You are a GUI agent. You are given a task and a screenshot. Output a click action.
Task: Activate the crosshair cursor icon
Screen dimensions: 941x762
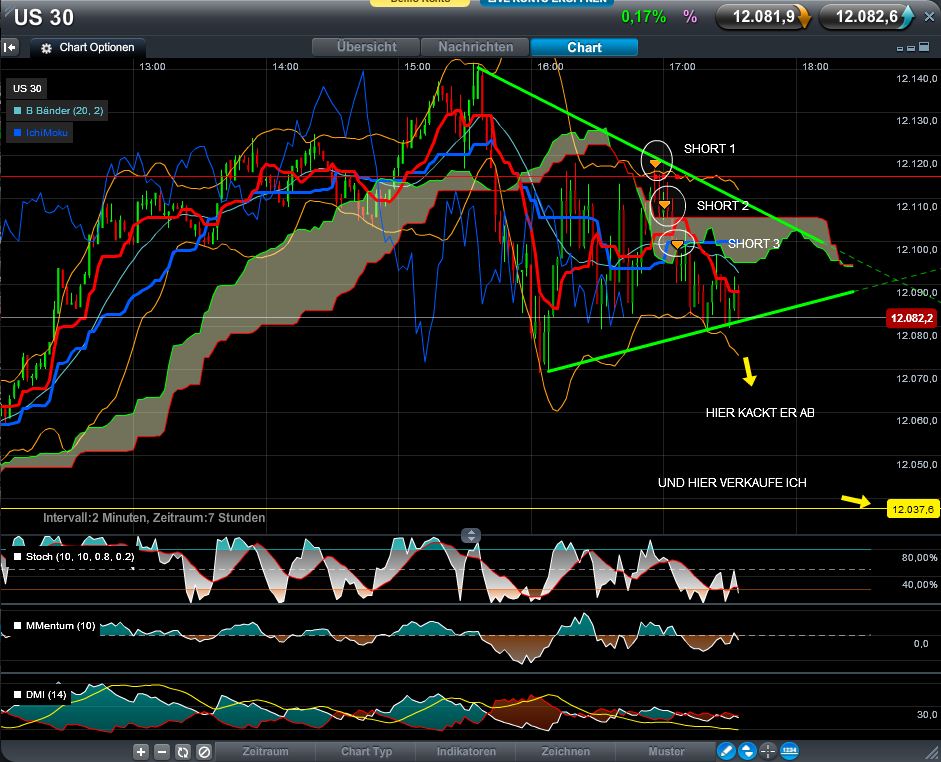pyautogui.click(x=768, y=751)
